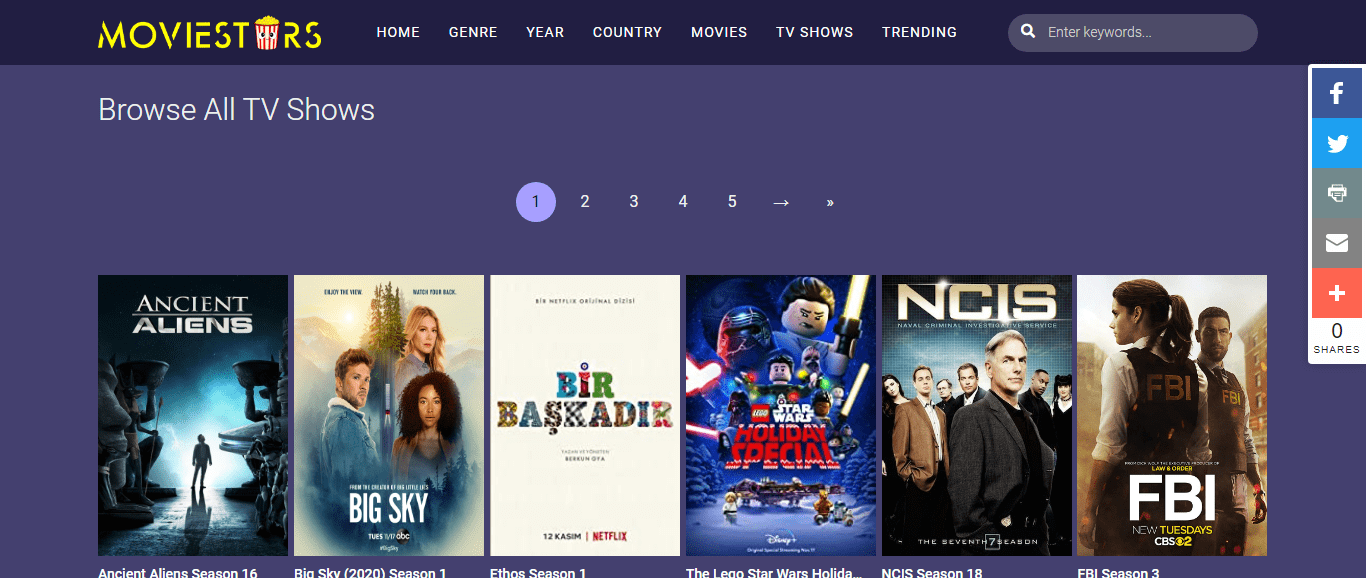
Task: Open the Country menu
Action: click(627, 32)
